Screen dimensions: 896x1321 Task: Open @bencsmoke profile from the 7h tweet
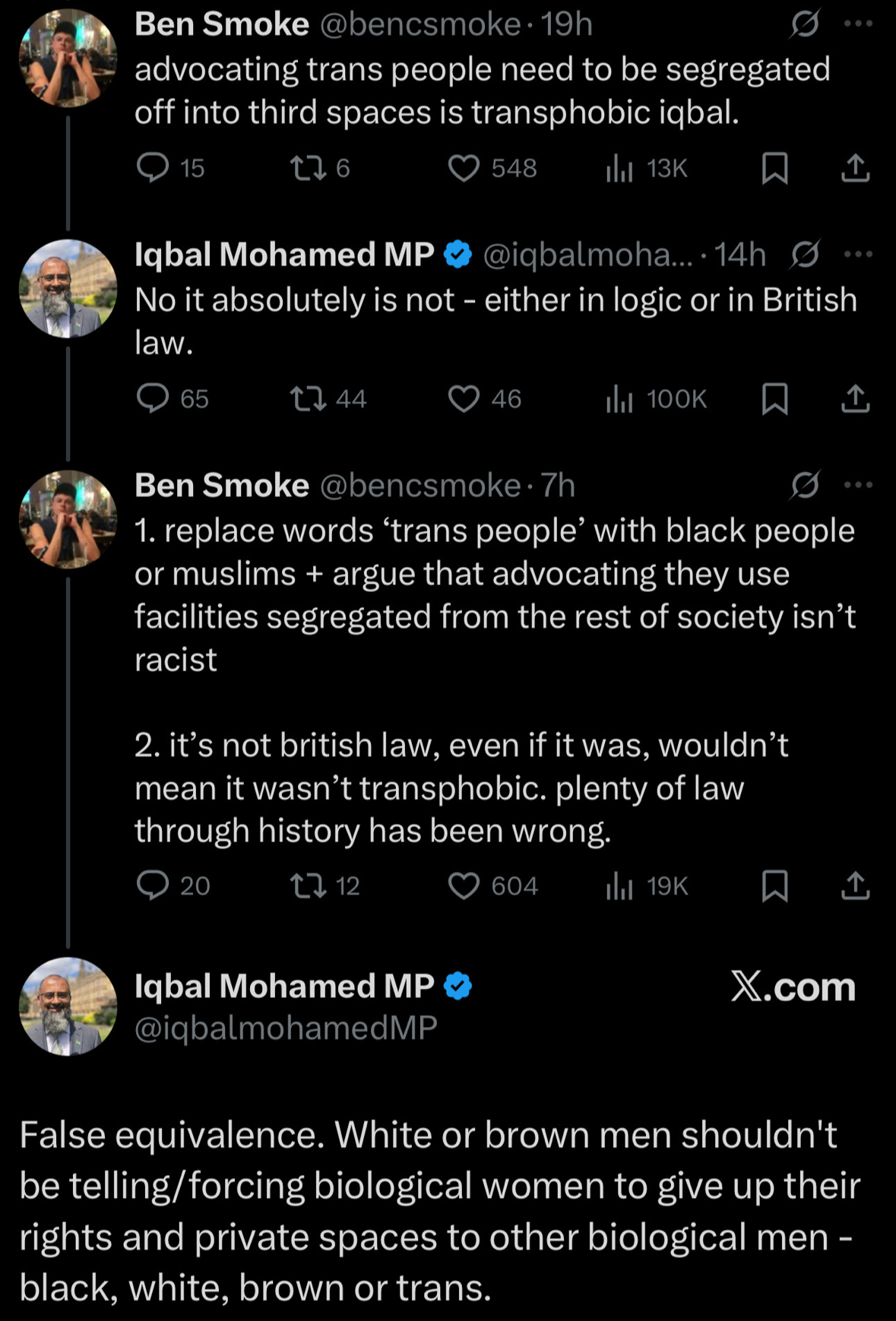pyautogui.click(x=420, y=486)
